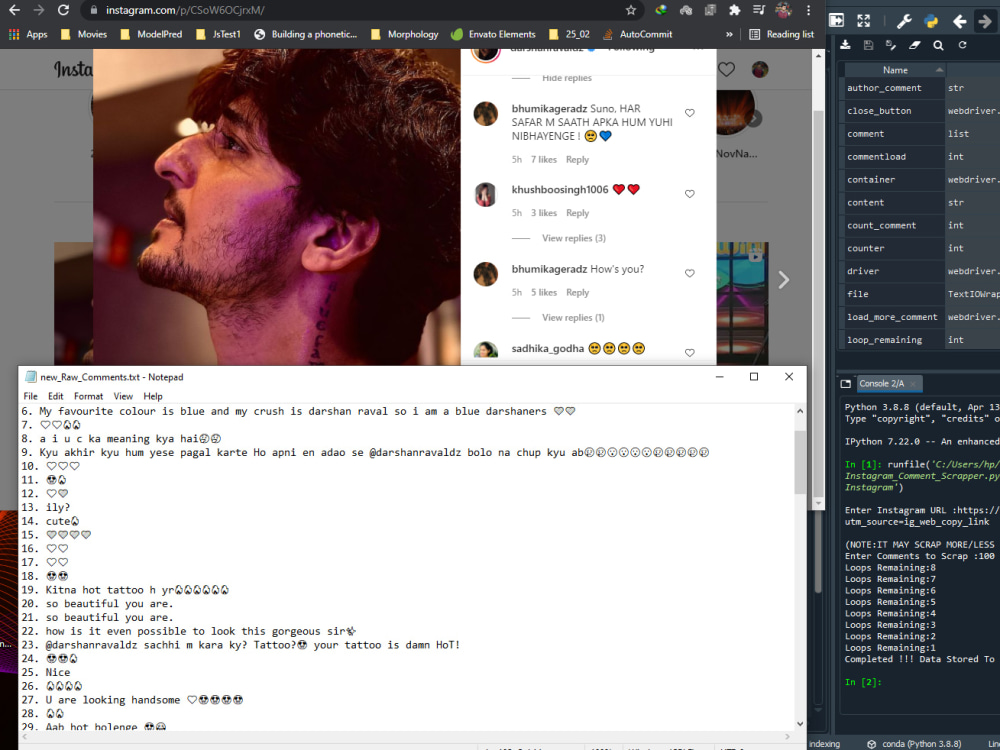Like bhumikageradz's 'Suno, HAR SAFAR' comment
1000x750 pixels.
pos(689,113)
